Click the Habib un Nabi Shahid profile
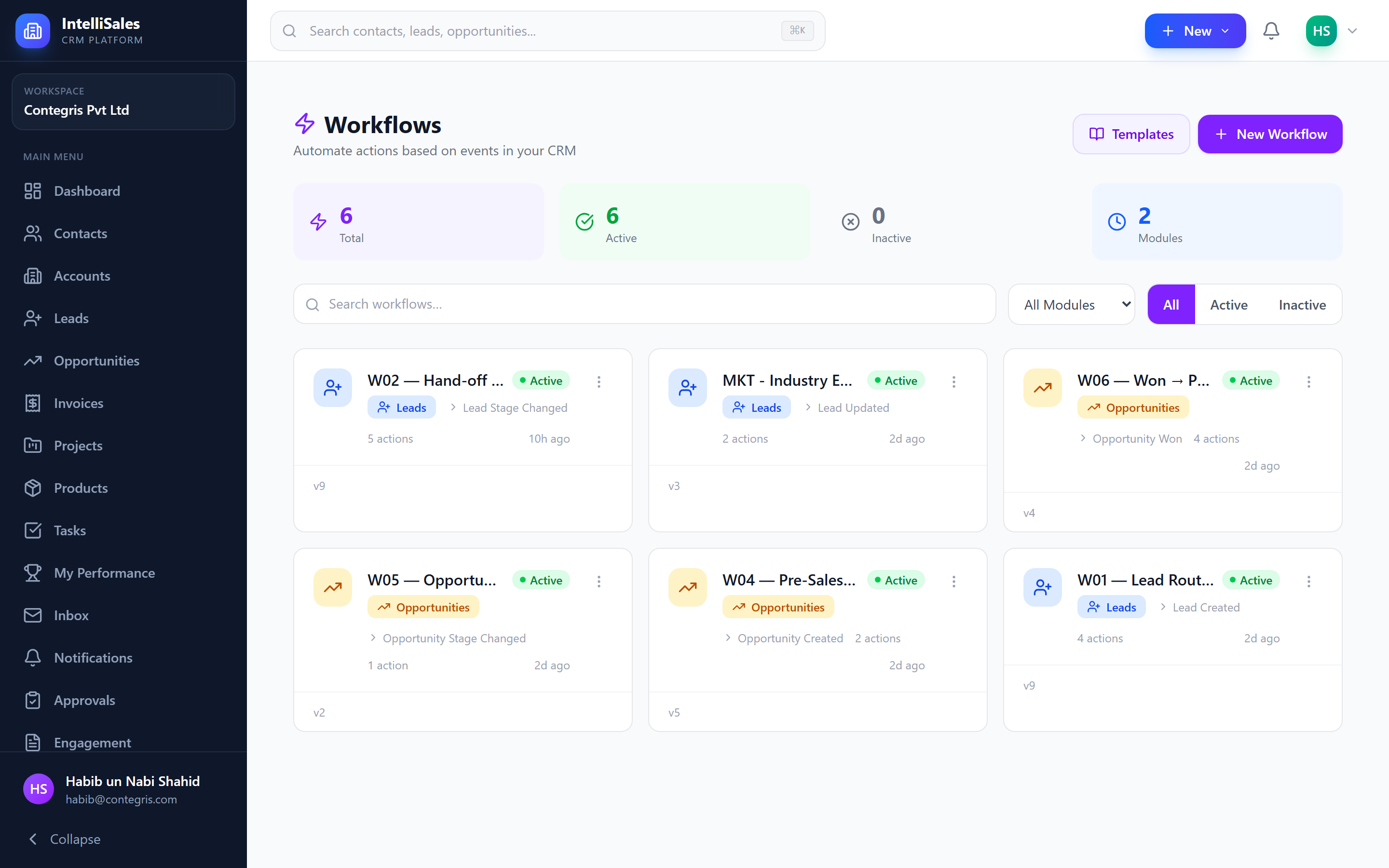Viewport: 1389px width, 868px height. click(x=123, y=789)
